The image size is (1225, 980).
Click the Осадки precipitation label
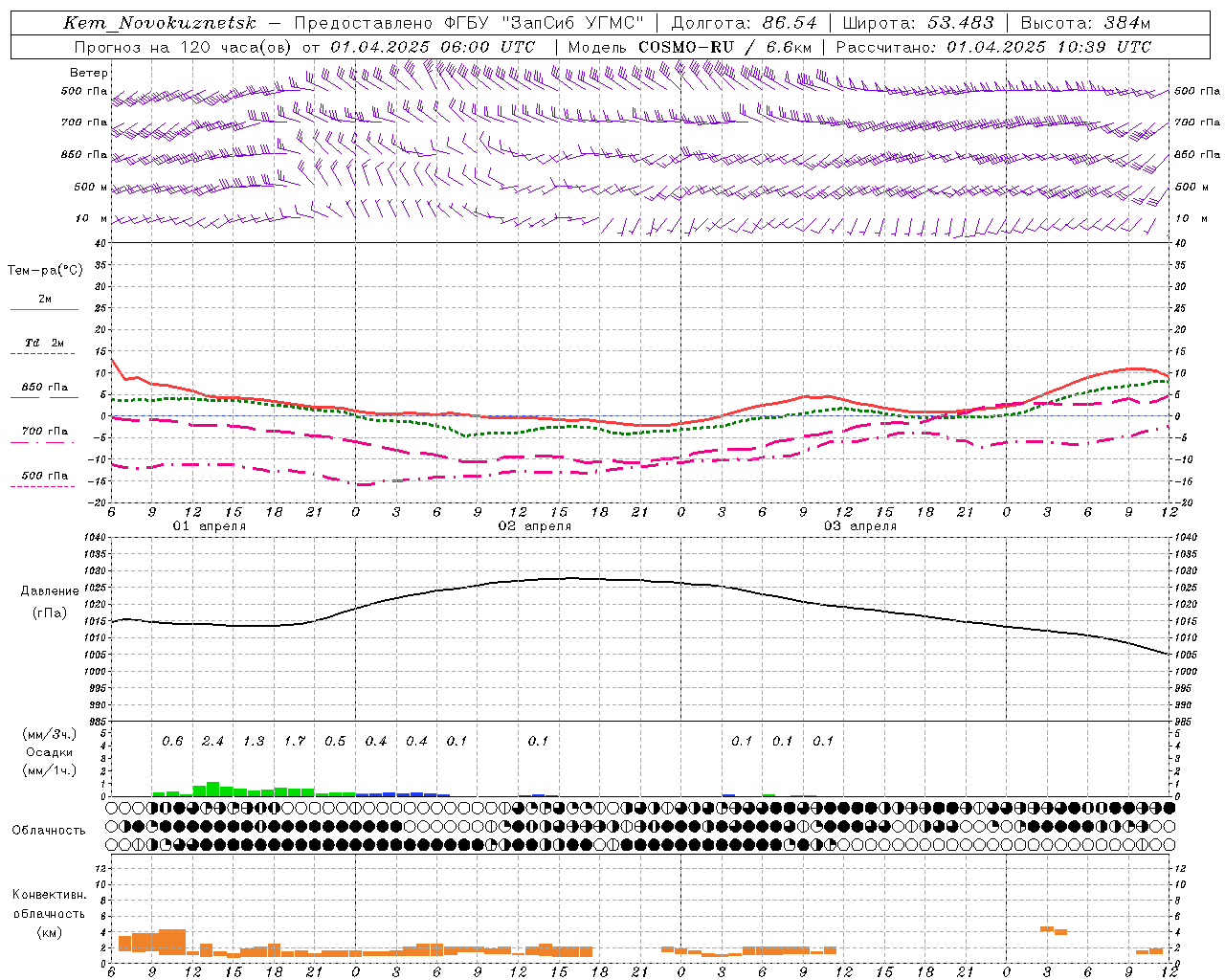coord(49,752)
